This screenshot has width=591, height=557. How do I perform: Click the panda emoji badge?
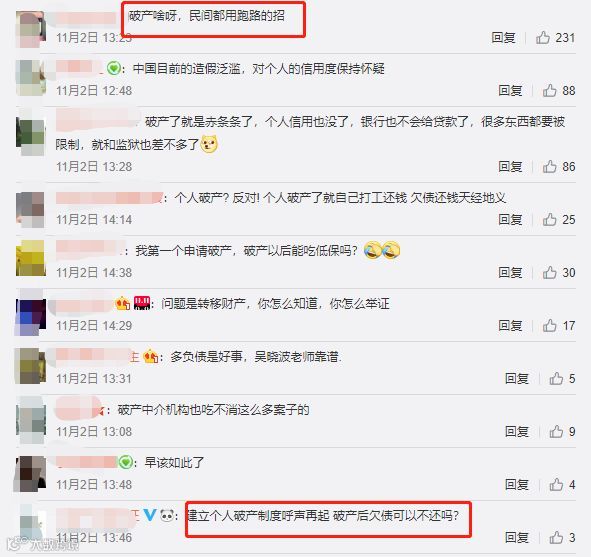click(x=167, y=515)
